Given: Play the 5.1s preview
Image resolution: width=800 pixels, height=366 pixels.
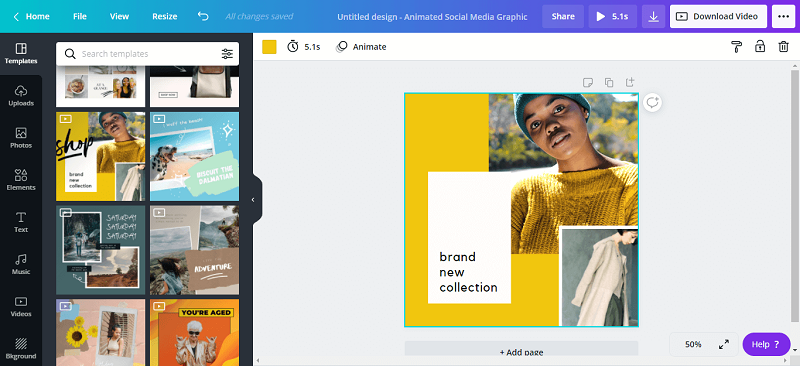Looking at the screenshot, I should pyautogui.click(x=613, y=16).
